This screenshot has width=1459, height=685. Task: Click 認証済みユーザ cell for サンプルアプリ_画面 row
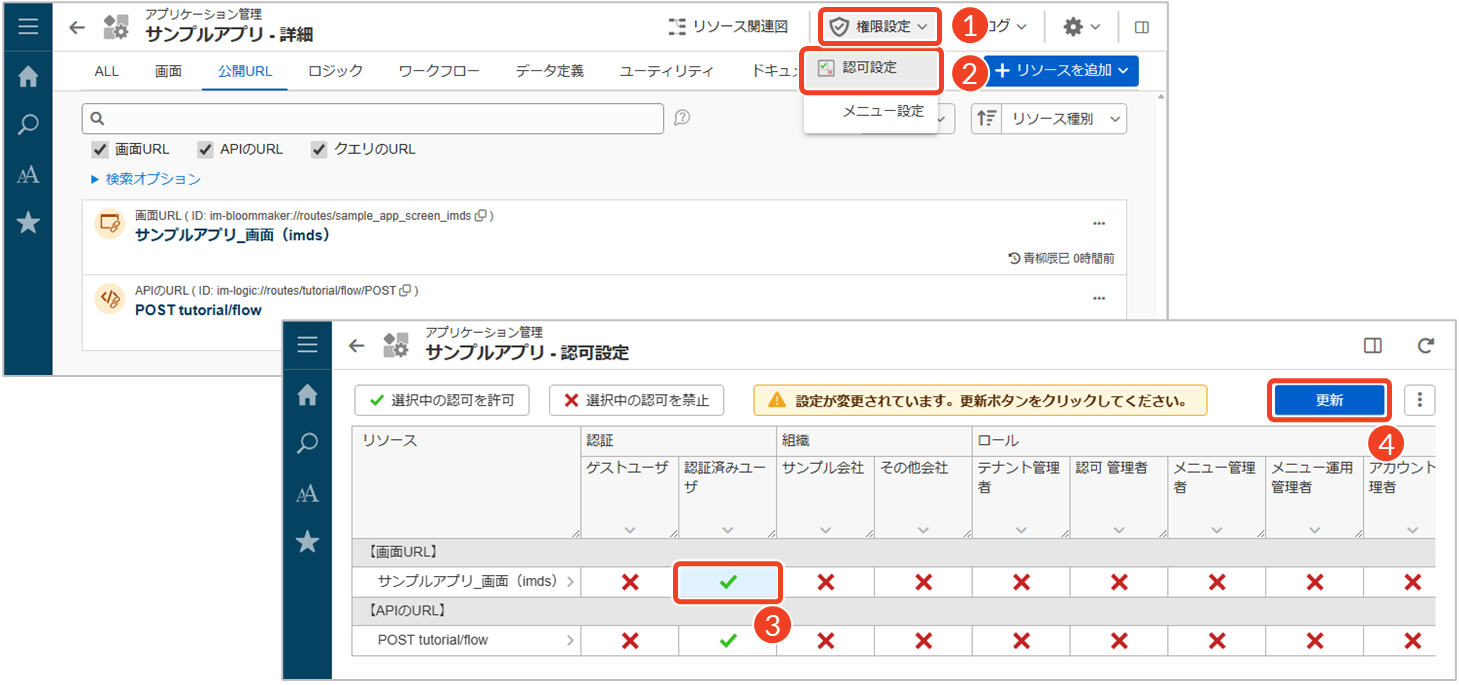click(727, 582)
